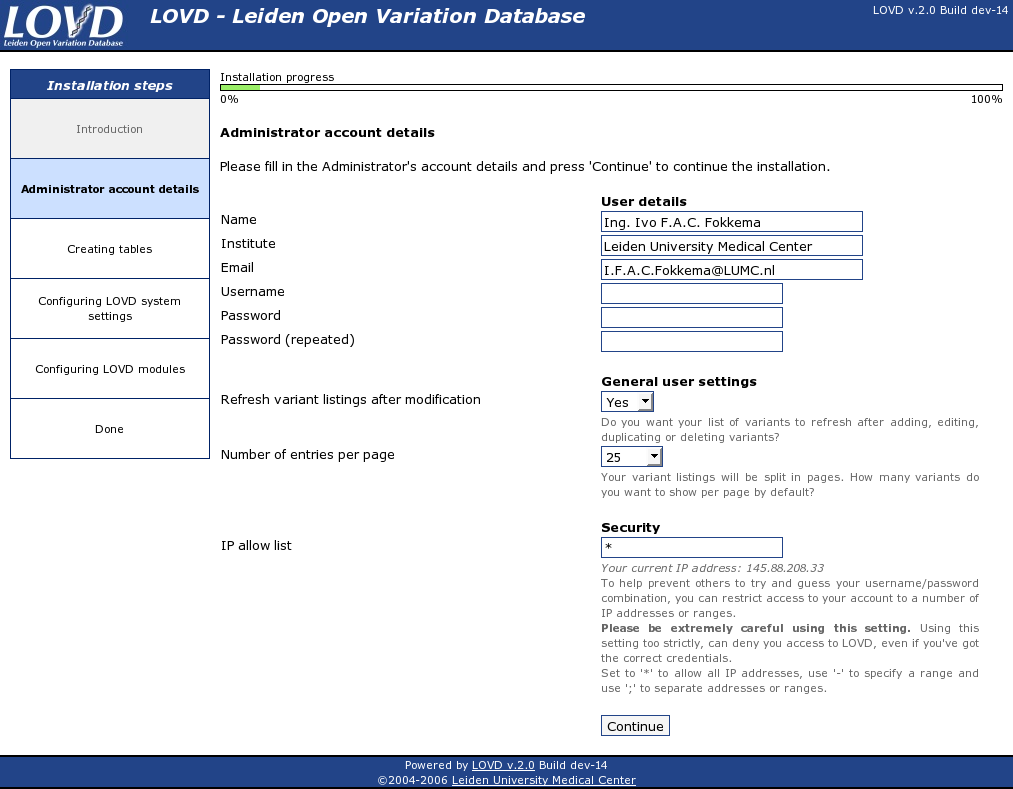
Task: Click the 0% progress label
Action: pos(229,99)
